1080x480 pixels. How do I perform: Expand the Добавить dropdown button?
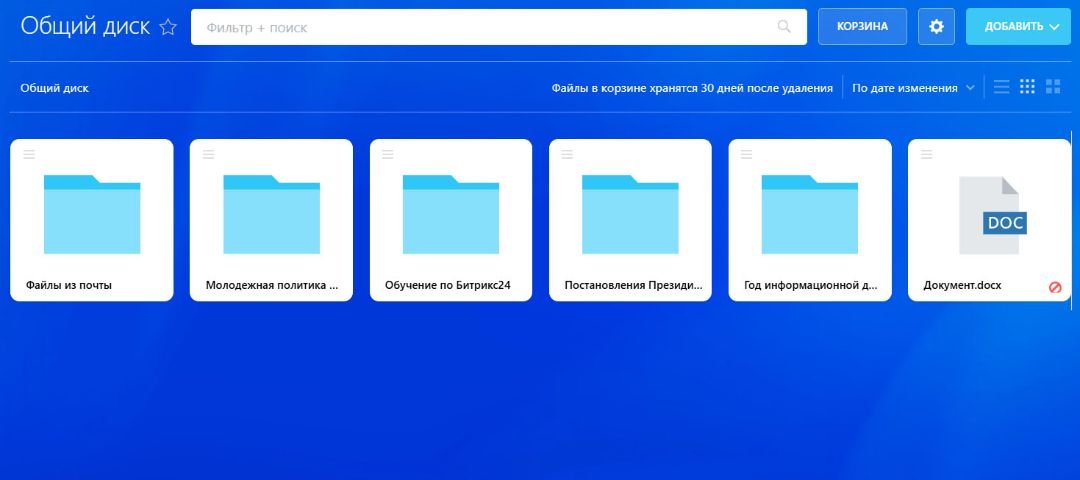(1018, 27)
